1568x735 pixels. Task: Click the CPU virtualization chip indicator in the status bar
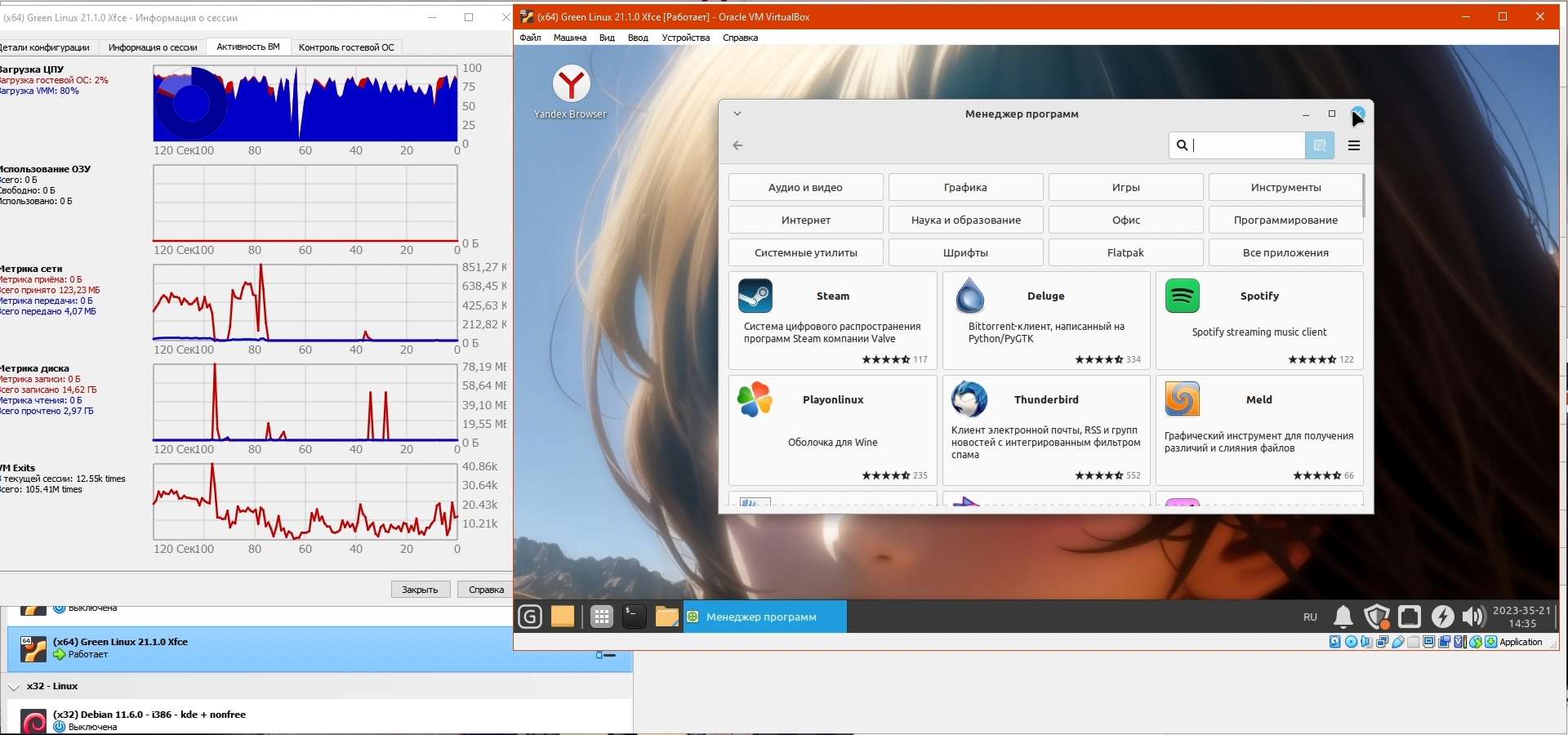(x=1460, y=642)
